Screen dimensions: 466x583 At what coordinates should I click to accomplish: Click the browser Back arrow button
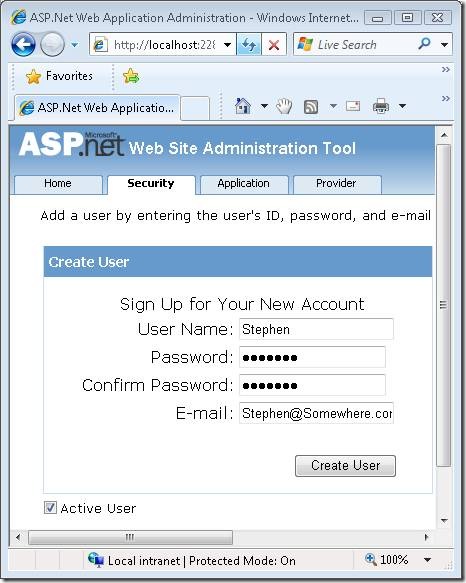23,45
